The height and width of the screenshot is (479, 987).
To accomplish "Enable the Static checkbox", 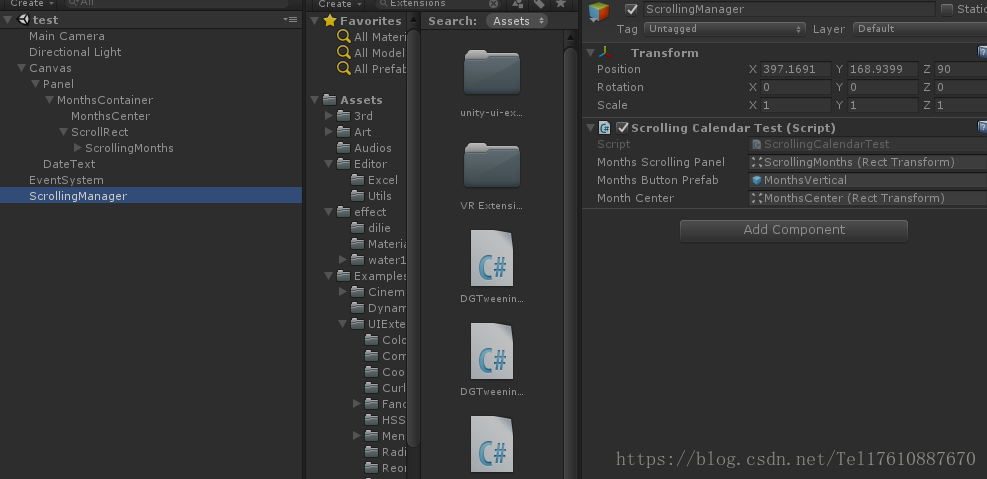I will point(947,10).
